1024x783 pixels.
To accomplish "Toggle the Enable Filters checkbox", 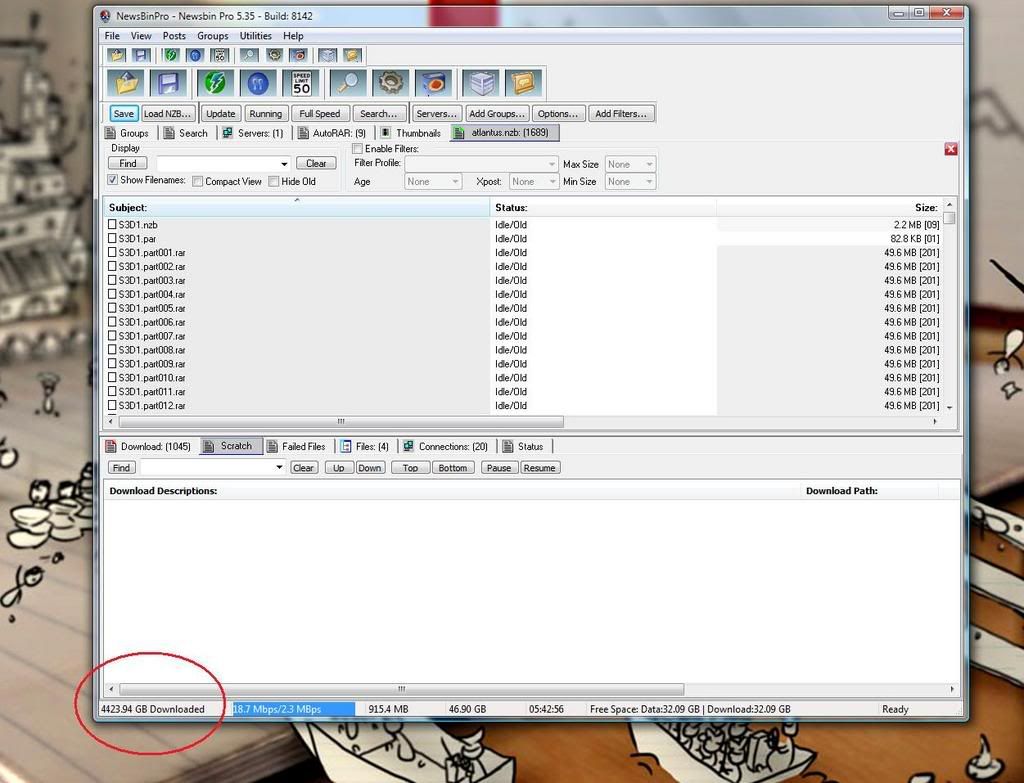I will [357, 149].
